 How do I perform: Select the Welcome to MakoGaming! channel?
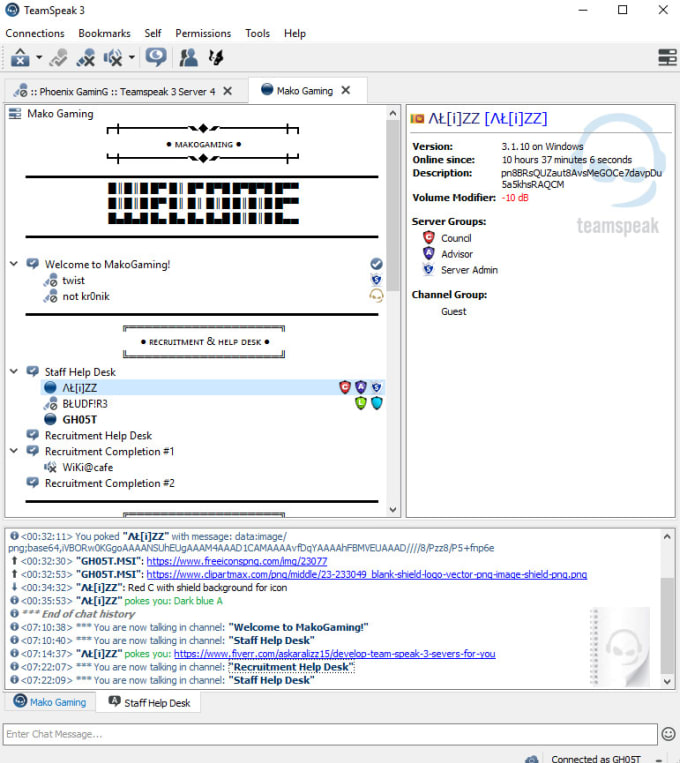[107, 264]
